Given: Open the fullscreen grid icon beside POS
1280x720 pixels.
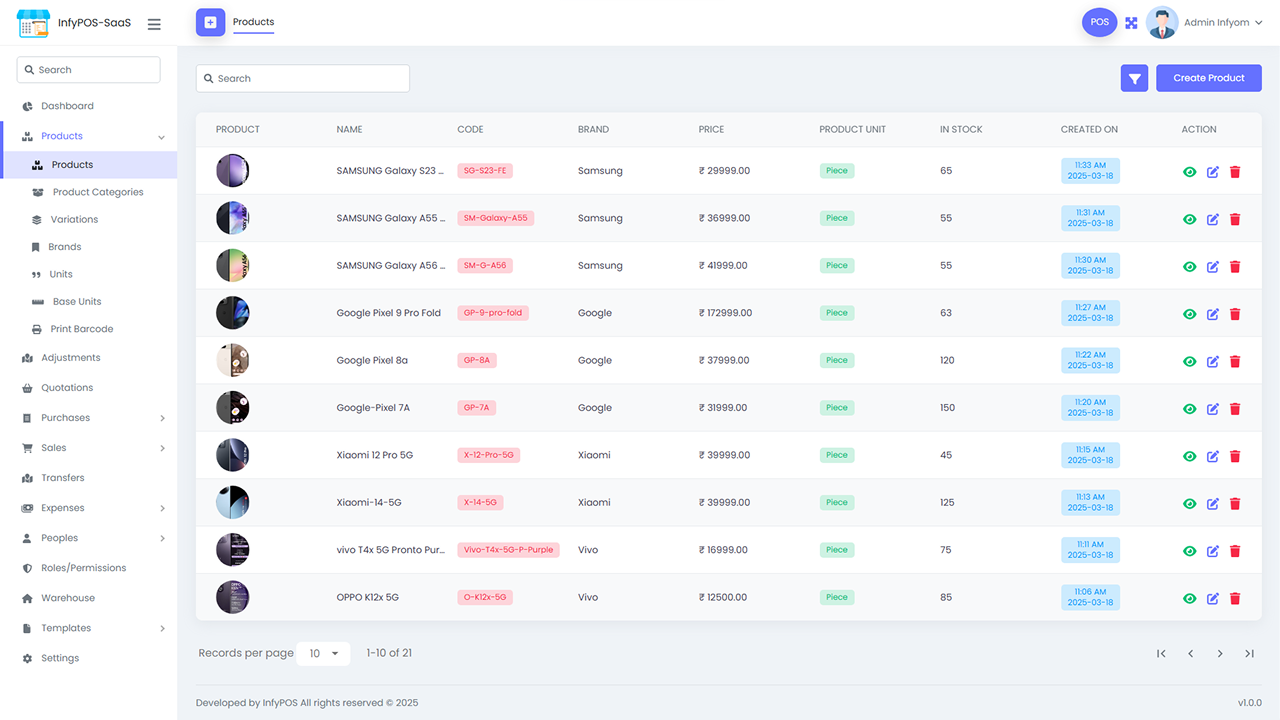Looking at the screenshot, I should click(1130, 21).
